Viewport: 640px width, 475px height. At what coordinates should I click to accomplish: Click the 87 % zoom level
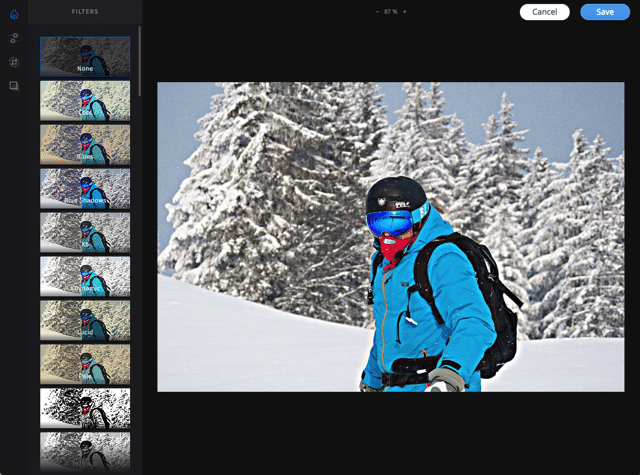pyautogui.click(x=390, y=12)
